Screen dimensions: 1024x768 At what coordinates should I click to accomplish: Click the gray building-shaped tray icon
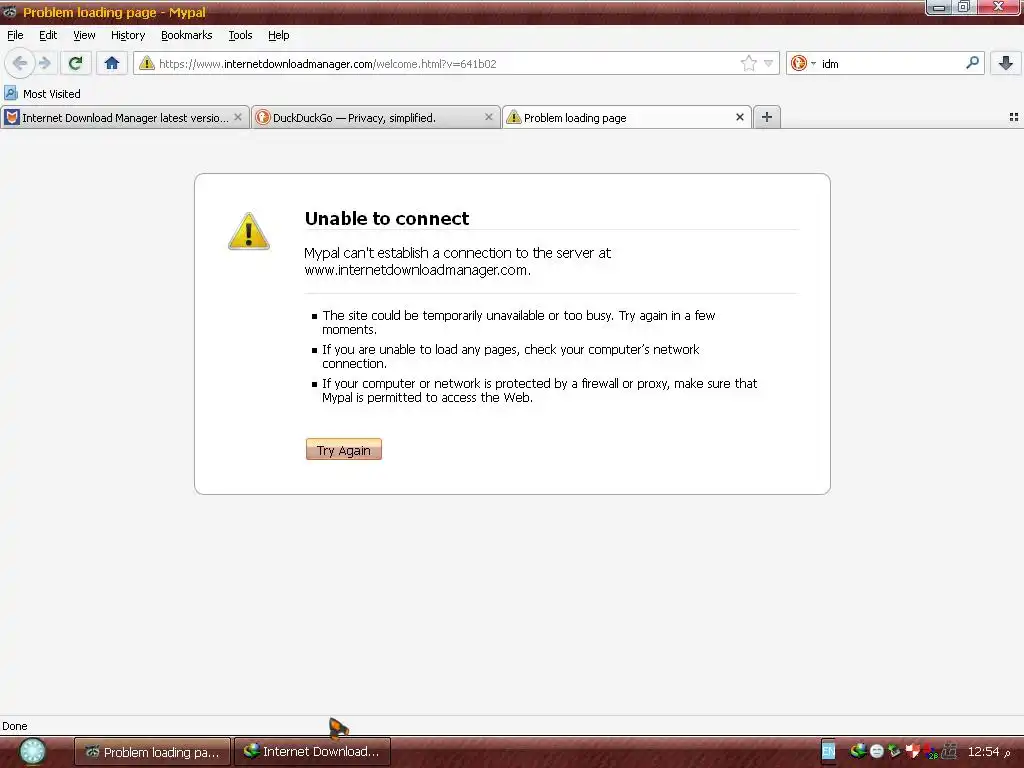949,751
